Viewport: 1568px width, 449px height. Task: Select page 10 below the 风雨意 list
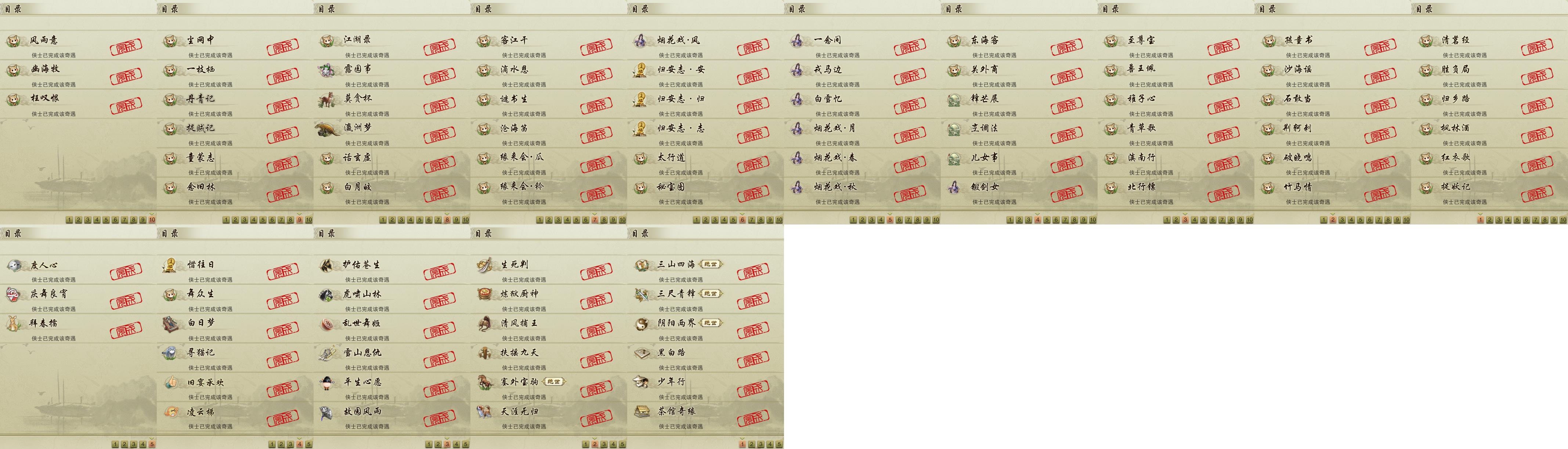[x=152, y=220]
